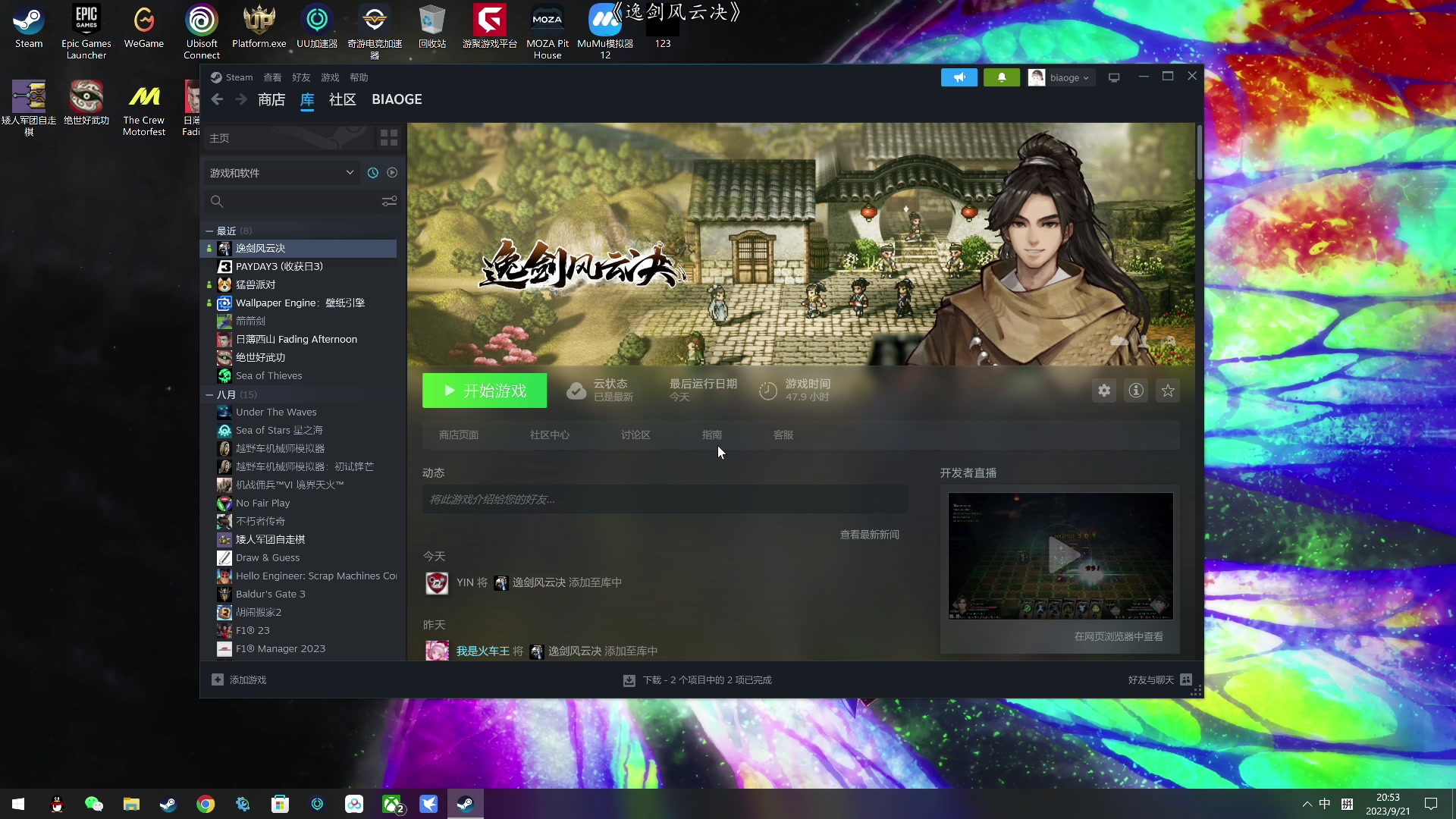Go back with the left arrow
The height and width of the screenshot is (819, 1456).
pos(218,99)
